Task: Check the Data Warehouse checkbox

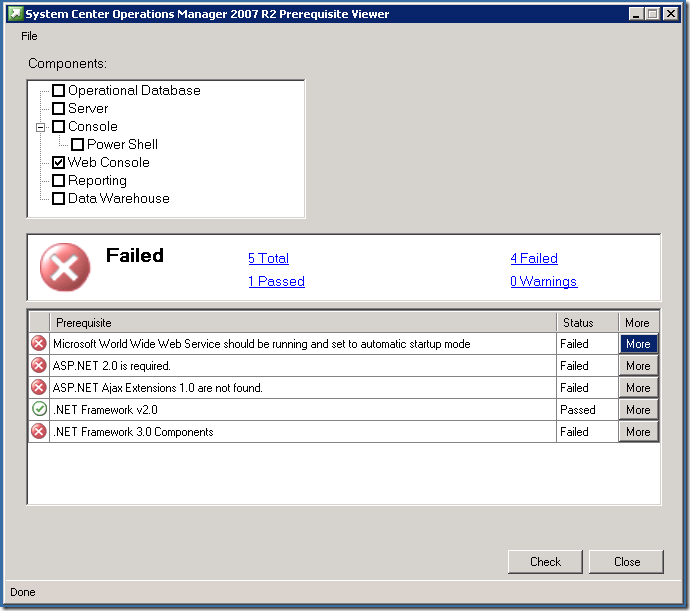Action: 58,199
